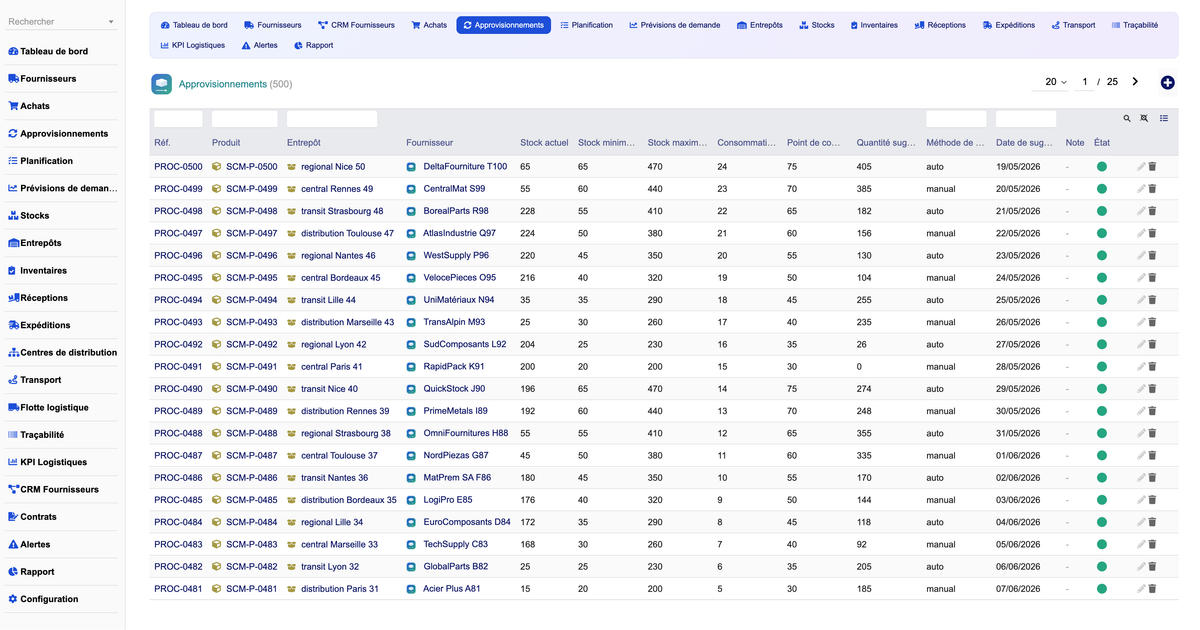Open the PROC-0482 reference link
1200x630 pixels.
pyautogui.click(x=178, y=567)
